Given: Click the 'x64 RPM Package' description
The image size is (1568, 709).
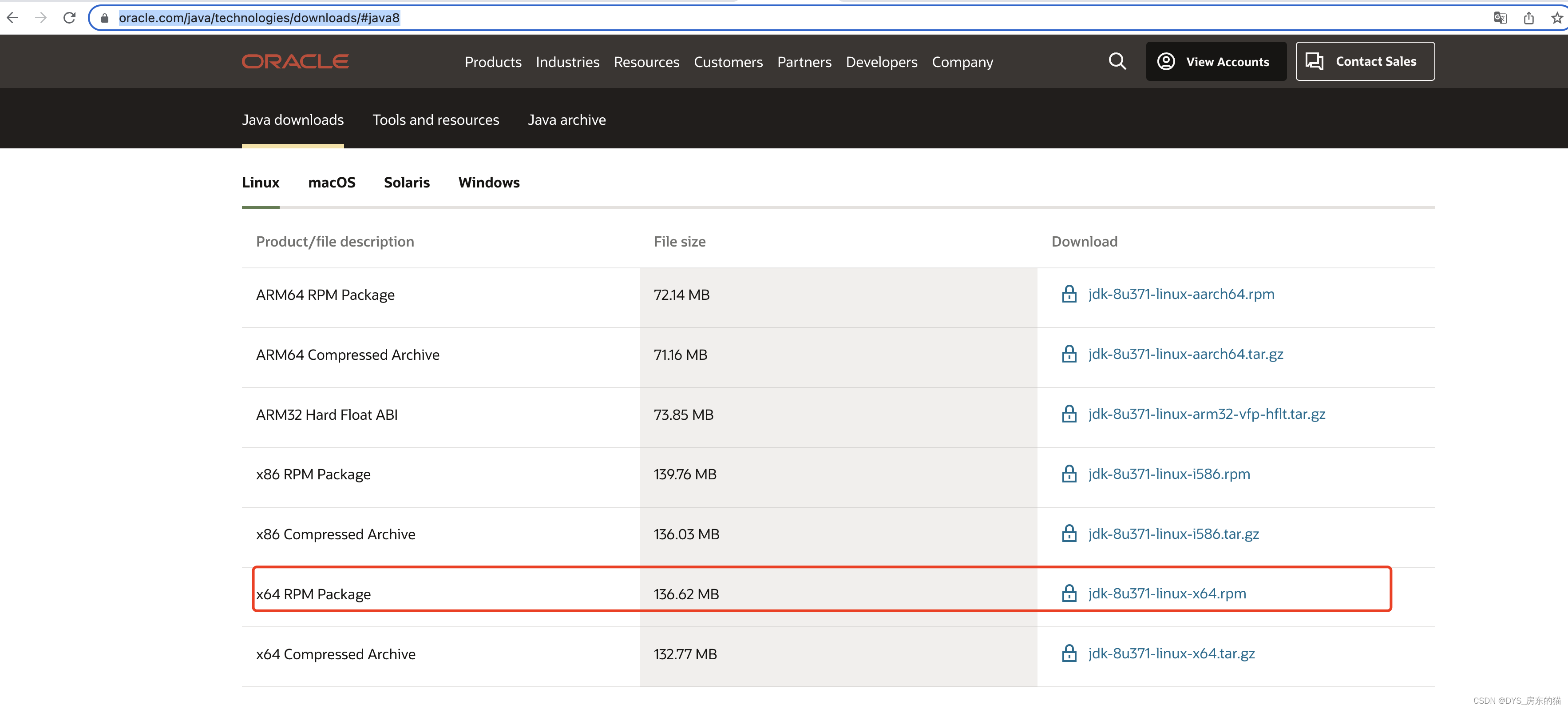Looking at the screenshot, I should pyautogui.click(x=313, y=594).
